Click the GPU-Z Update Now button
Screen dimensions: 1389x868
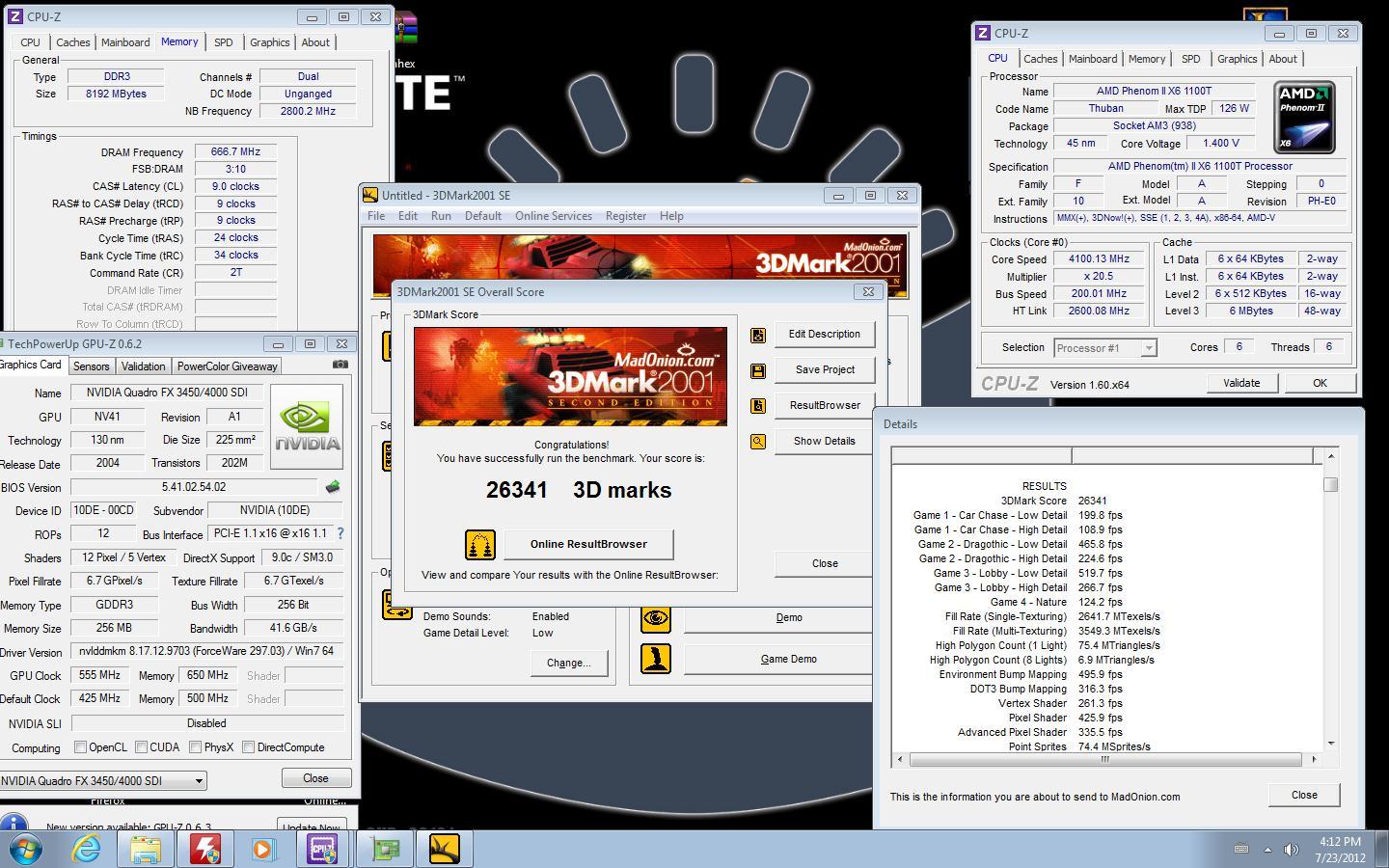312,826
